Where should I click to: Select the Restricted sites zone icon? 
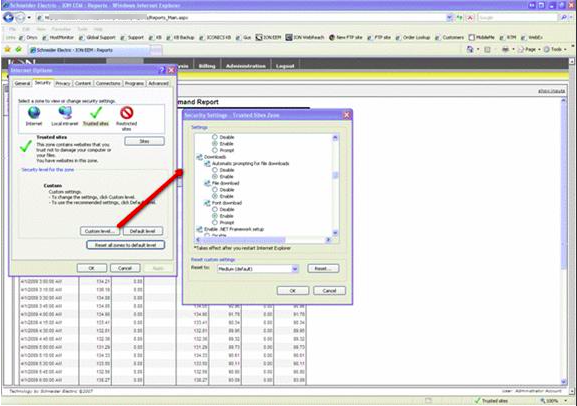pos(127,113)
